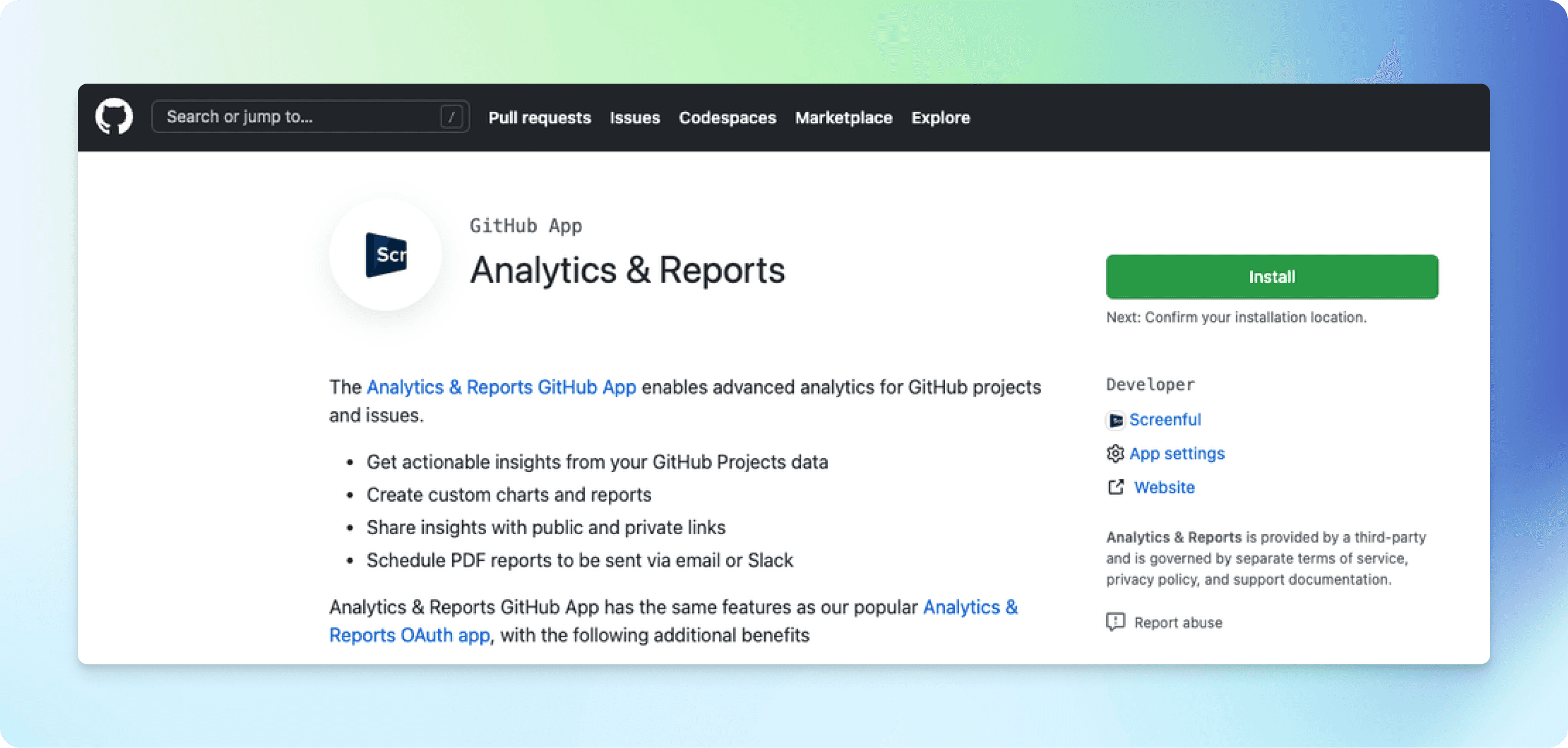Go to Issues in the header
Screen dimensions: 1568x748
pyautogui.click(x=635, y=118)
